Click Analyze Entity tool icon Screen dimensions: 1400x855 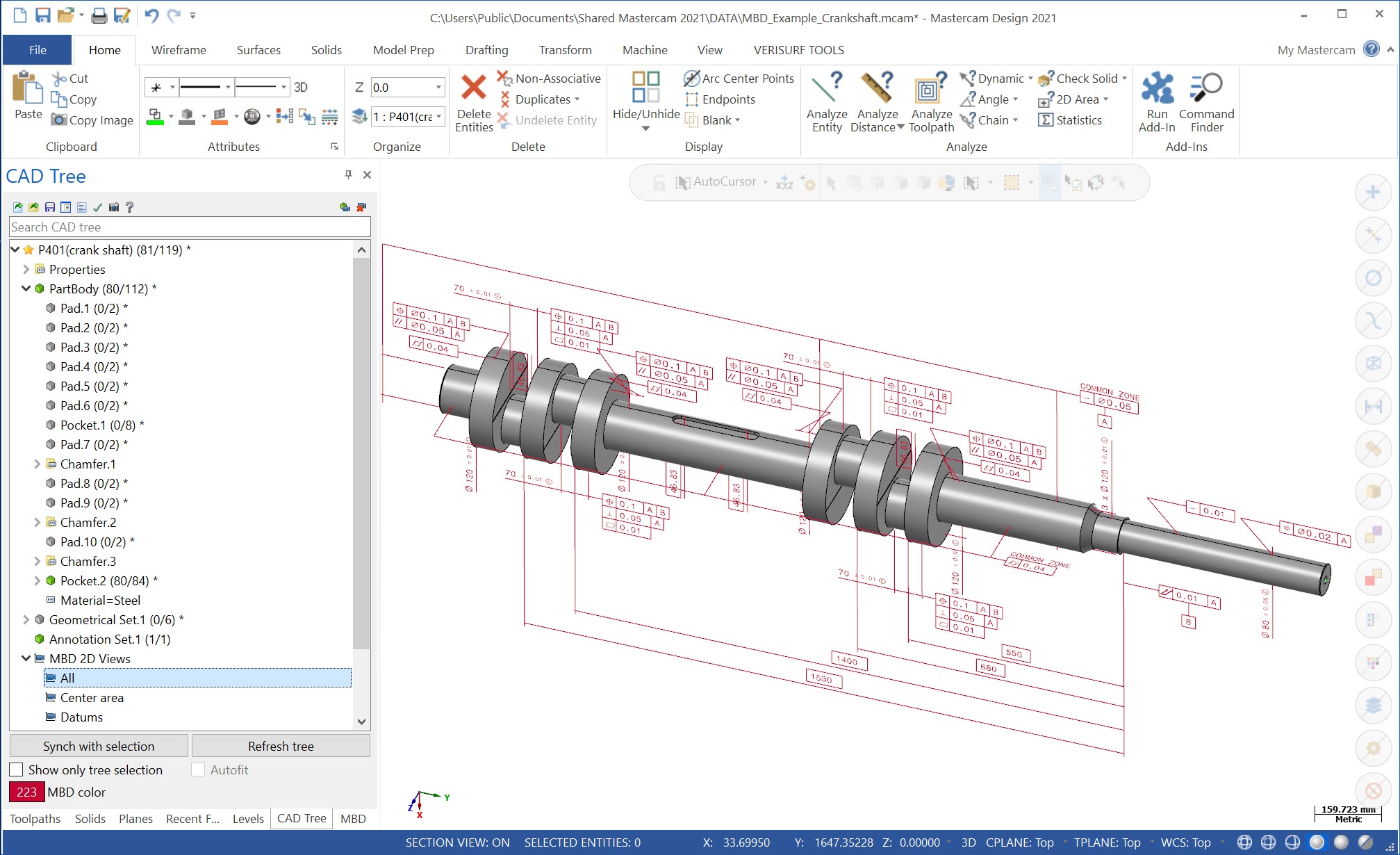[827, 88]
